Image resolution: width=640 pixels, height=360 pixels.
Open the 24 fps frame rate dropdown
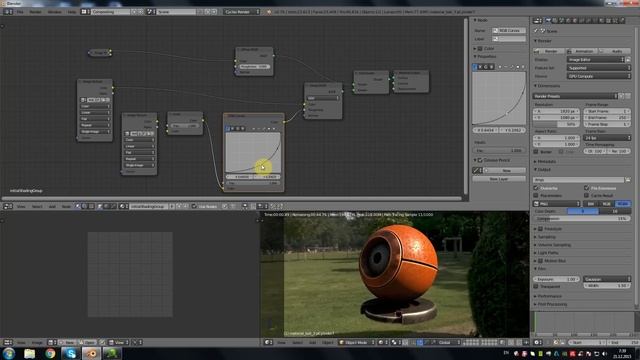[607, 138]
